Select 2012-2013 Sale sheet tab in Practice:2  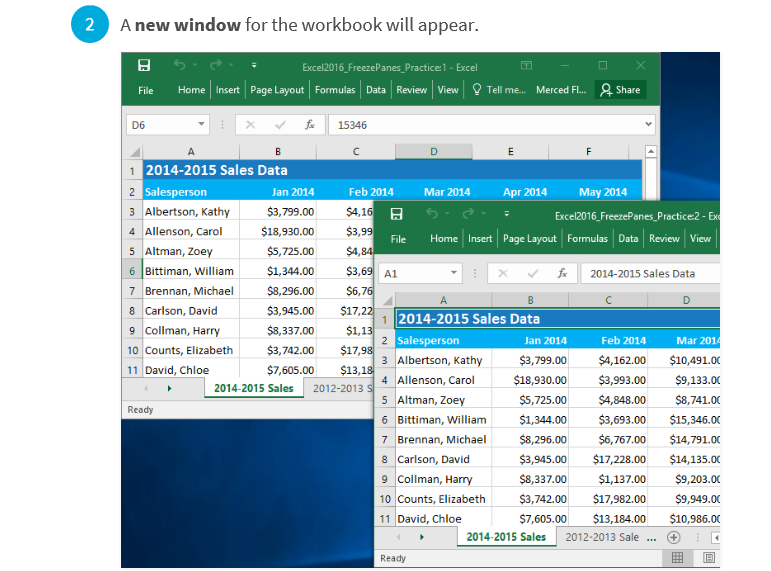(x=602, y=537)
